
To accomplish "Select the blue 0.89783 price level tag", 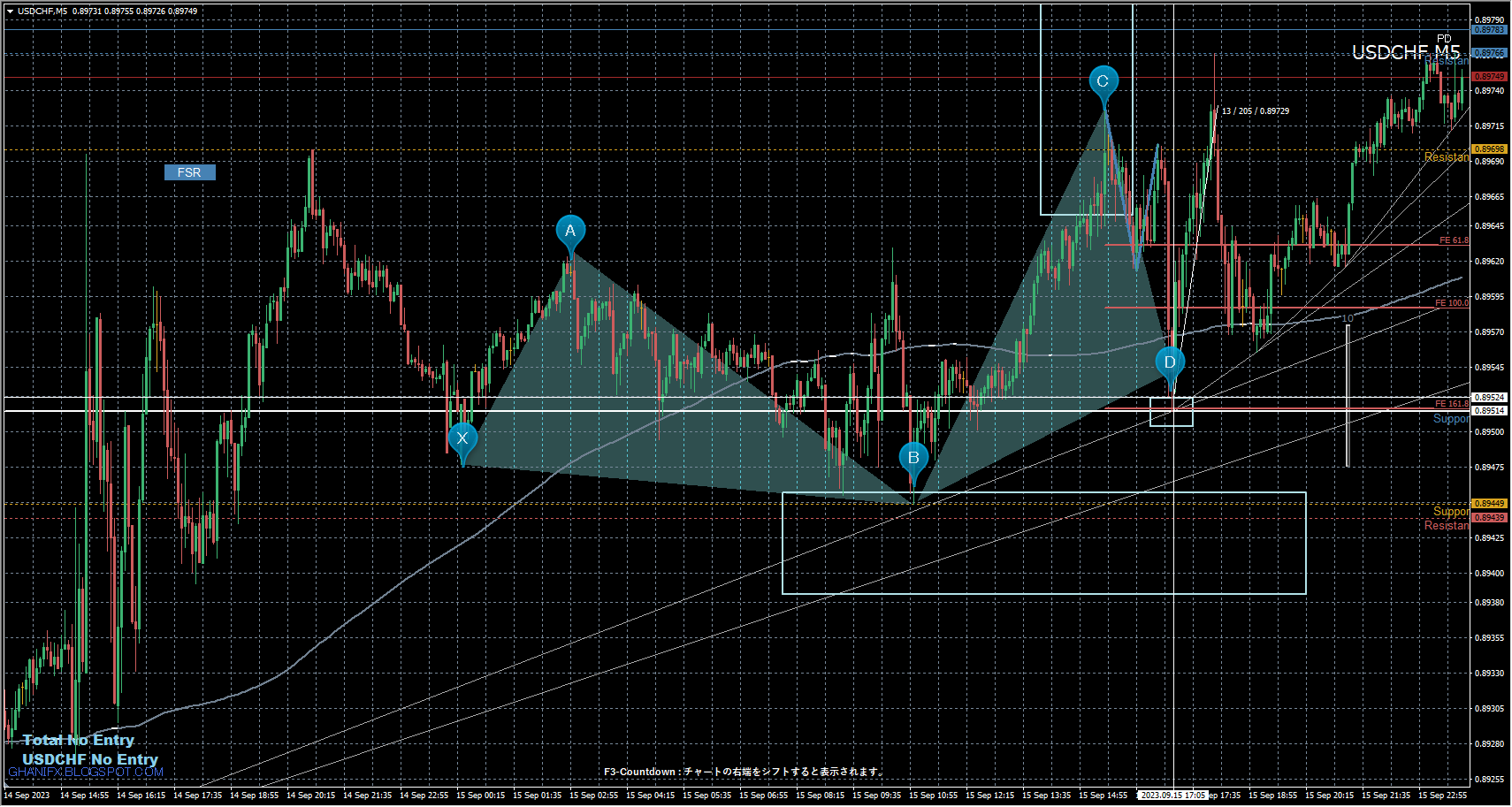I will coord(1489,30).
